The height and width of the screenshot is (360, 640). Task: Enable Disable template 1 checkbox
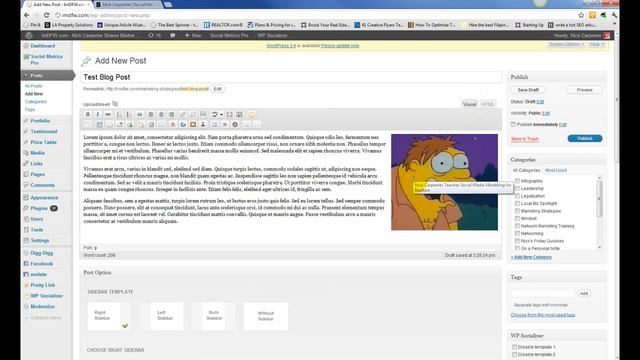tap(514, 347)
